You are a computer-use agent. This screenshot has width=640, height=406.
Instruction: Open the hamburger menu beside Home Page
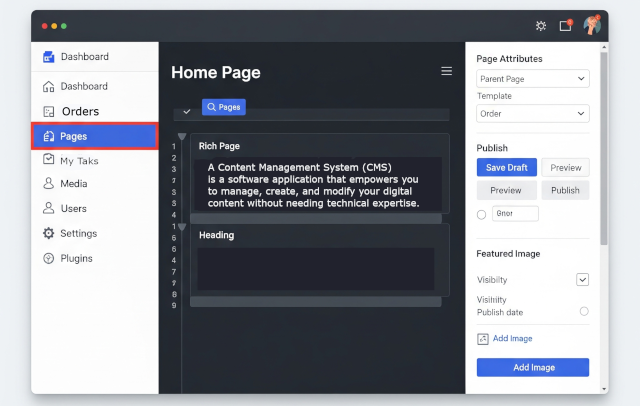pyautogui.click(x=447, y=71)
